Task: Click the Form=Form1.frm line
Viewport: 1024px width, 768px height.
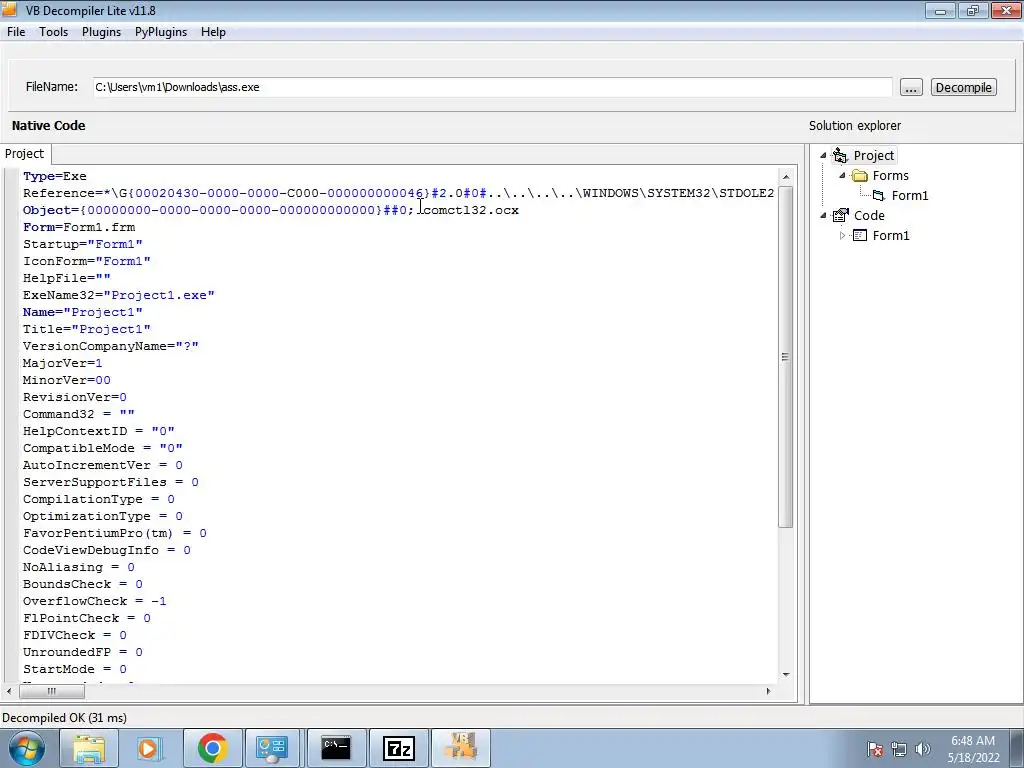Action: [x=79, y=227]
